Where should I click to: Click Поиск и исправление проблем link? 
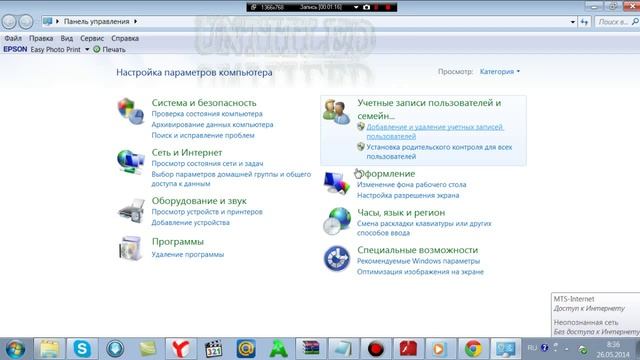coord(203,135)
